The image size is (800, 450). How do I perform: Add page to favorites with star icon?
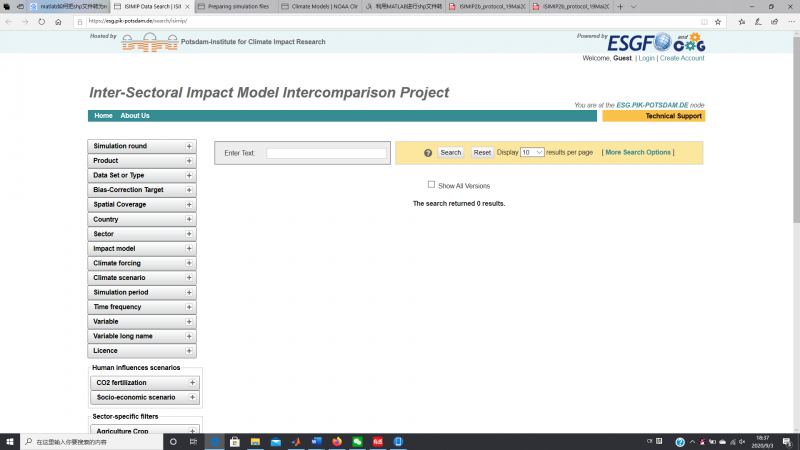click(x=717, y=21)
